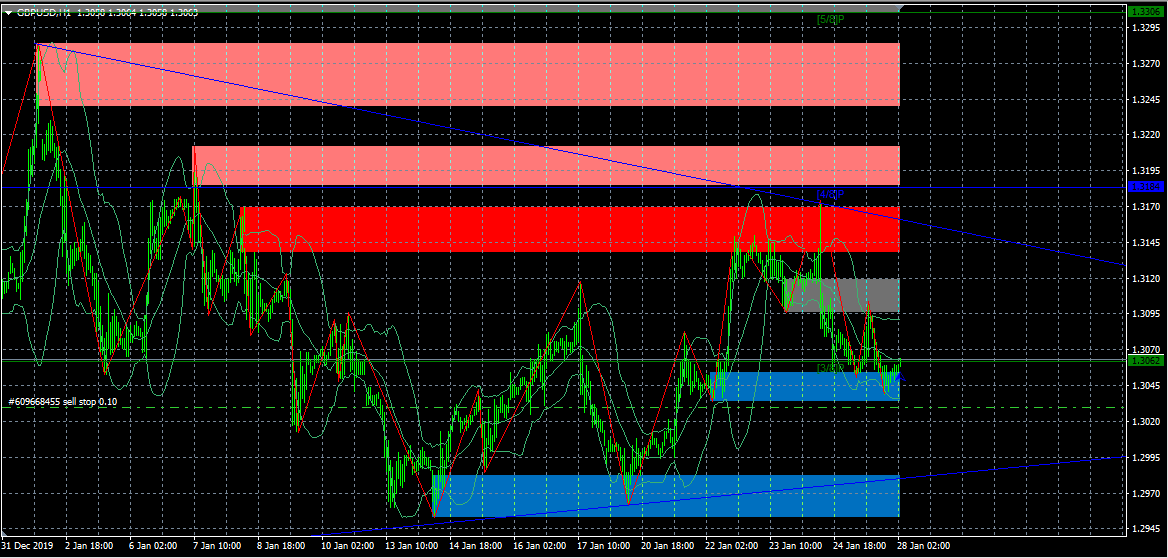1168x558 pixels.
Task: Click the 31 Dec 2019 time label
Action: coord(26,545)
